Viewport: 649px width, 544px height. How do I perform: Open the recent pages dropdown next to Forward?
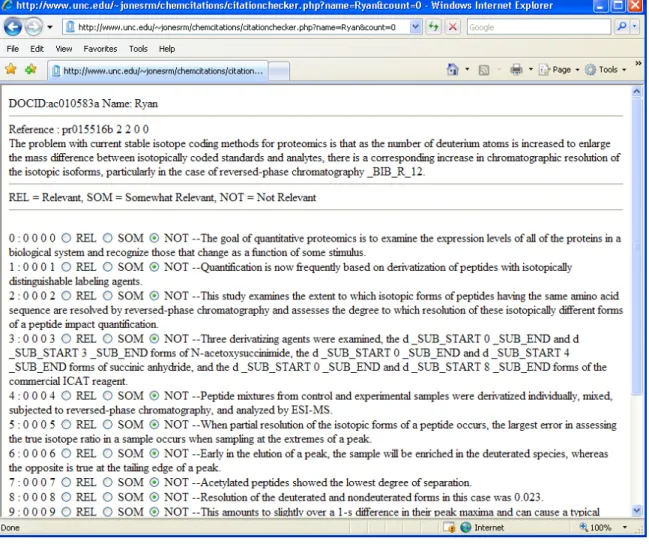click(x=50, y=27)
